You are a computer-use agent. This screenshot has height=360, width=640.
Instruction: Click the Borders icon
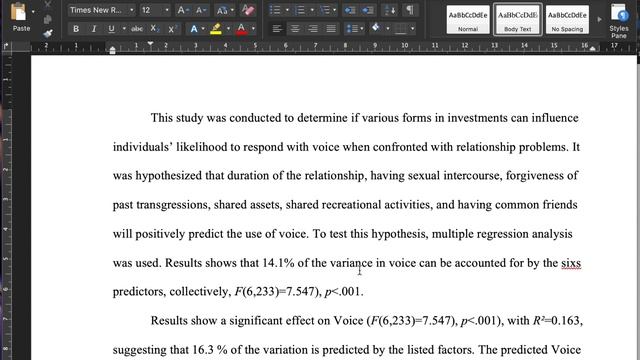(401, 29)
